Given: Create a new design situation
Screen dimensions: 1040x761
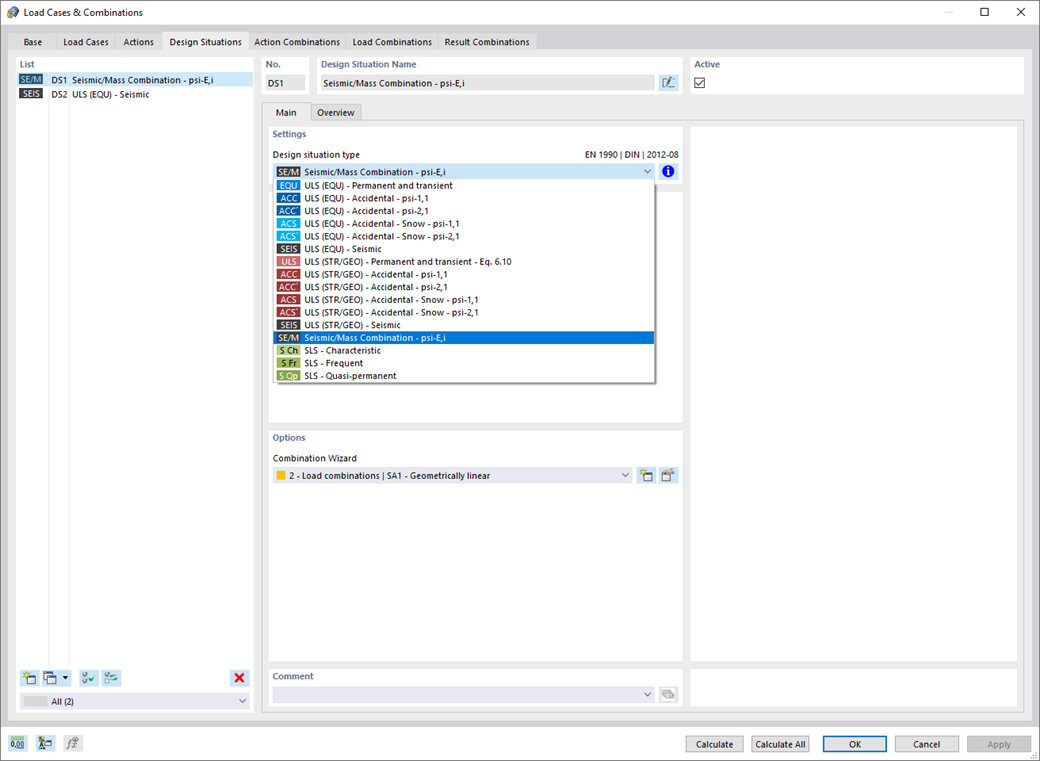Looking at the screenshot, I should point(29,677).
